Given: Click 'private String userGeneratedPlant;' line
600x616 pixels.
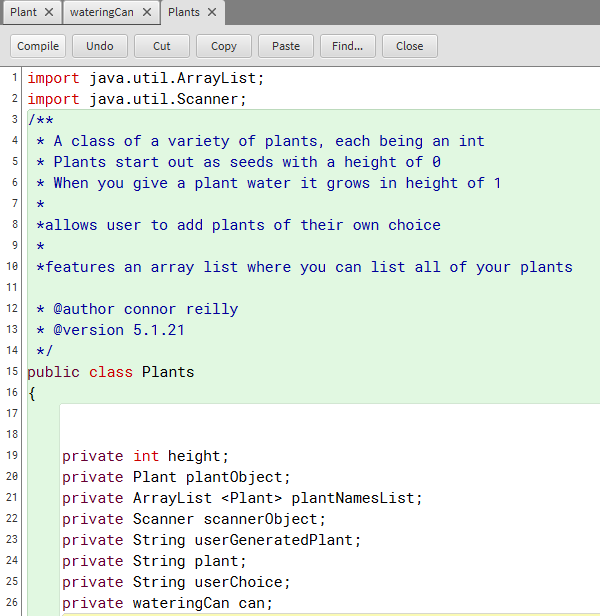Looking at the screenshot, I should [212, 540].
